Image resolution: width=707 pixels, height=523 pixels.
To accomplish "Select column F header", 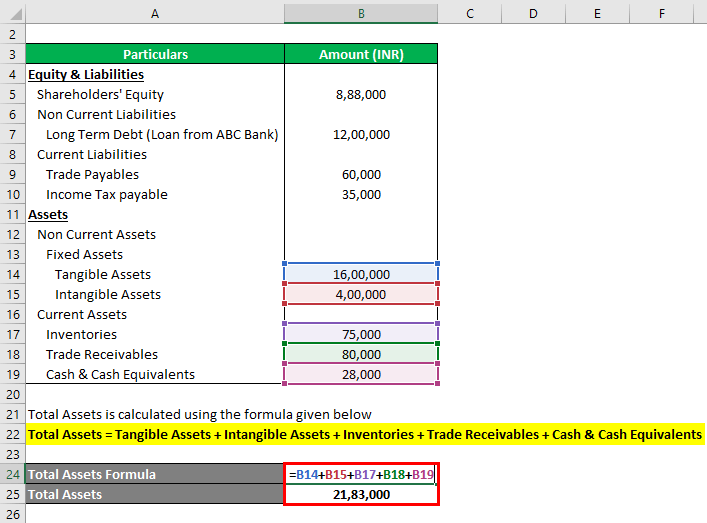I will (x=661, y=14).
